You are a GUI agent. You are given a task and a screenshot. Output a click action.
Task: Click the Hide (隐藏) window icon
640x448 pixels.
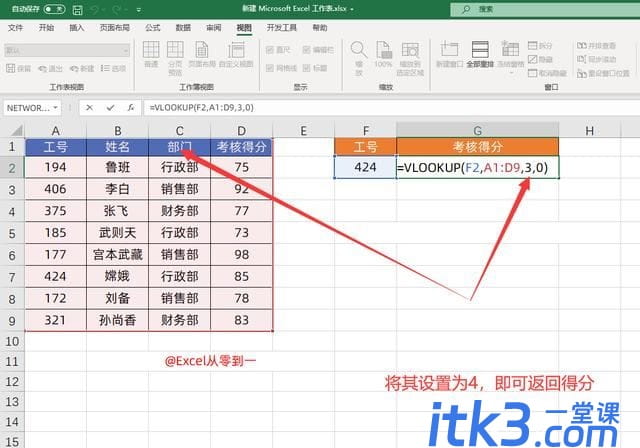coord(540,60)
